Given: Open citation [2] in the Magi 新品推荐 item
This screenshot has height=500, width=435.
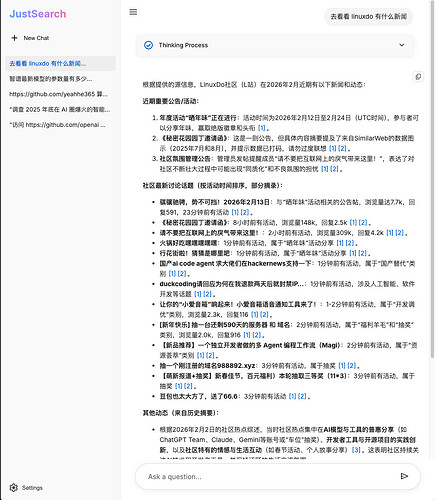Looking at the screenshot, I should coord(210,355).
